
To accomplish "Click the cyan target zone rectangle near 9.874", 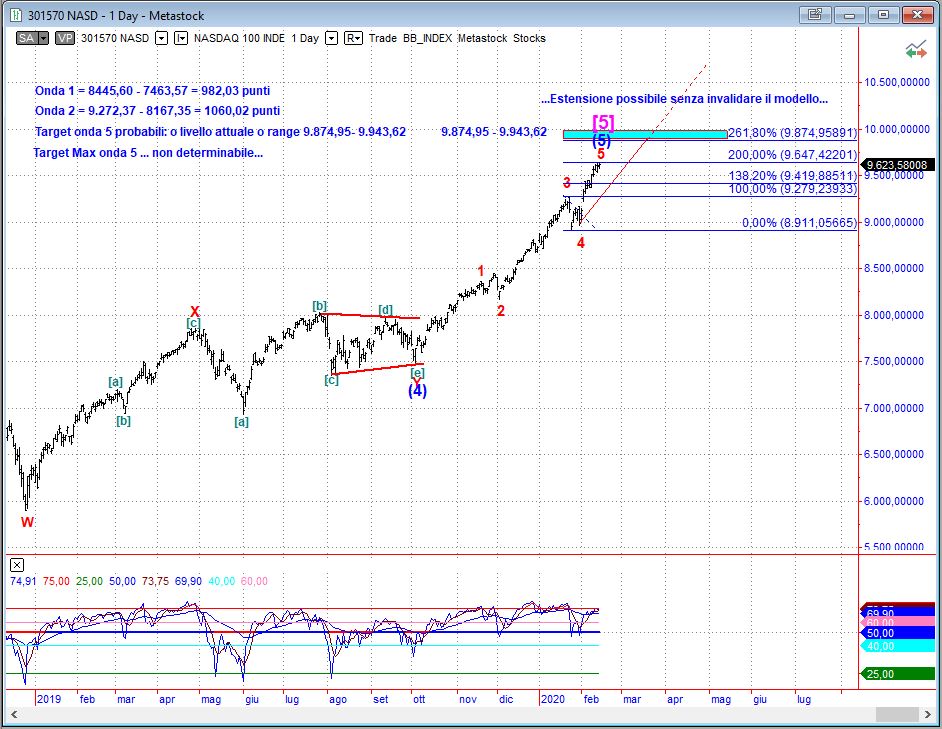I will pyautogui.click(x=644, y=134).
